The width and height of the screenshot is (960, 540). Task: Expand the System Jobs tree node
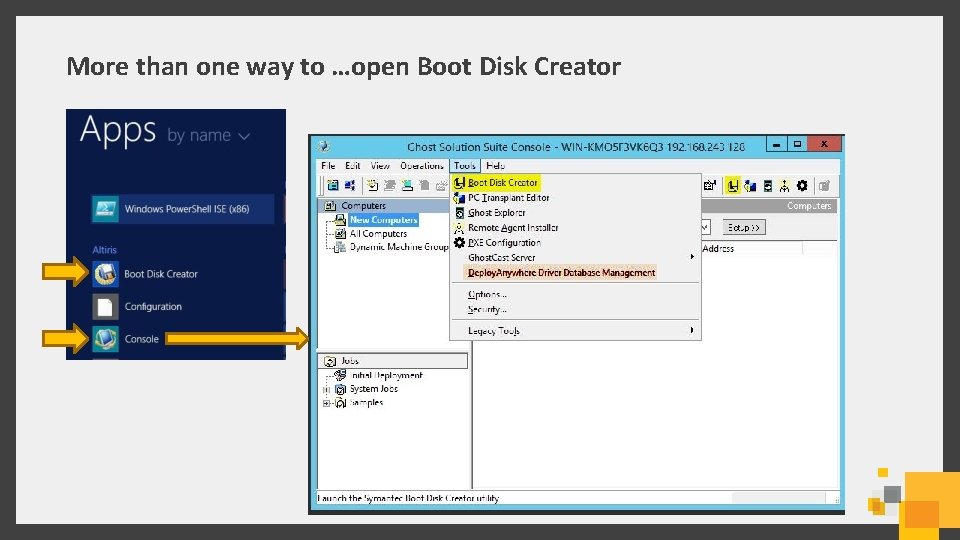(326, 389)
